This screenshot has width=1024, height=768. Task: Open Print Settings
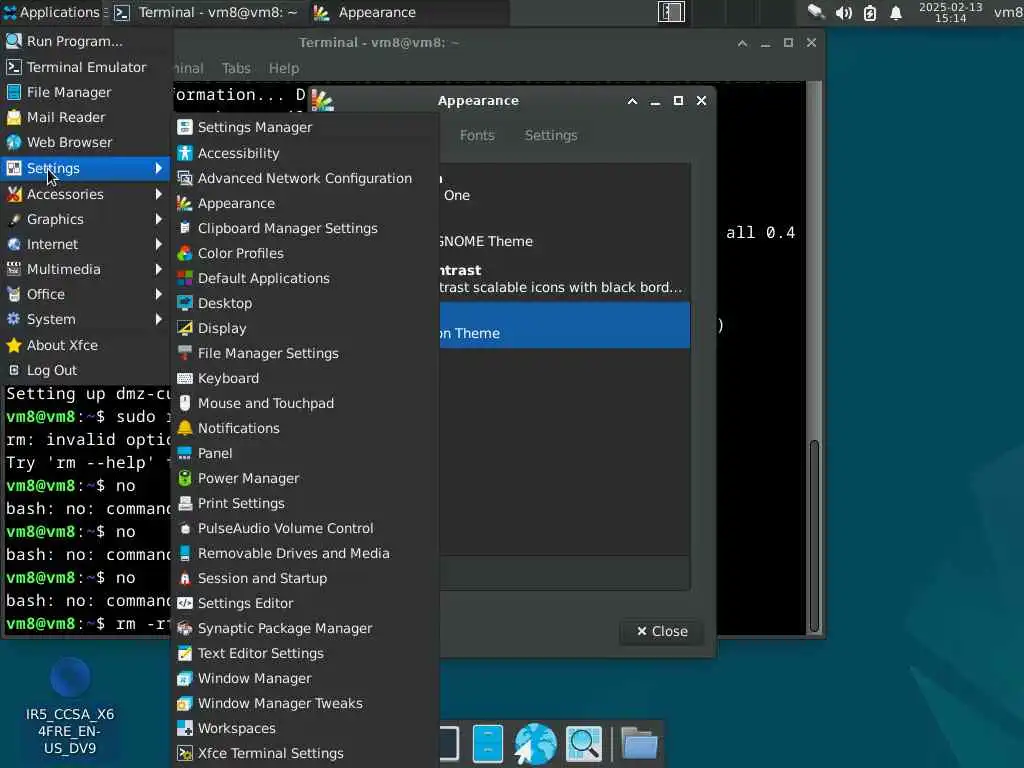point(304,503)
